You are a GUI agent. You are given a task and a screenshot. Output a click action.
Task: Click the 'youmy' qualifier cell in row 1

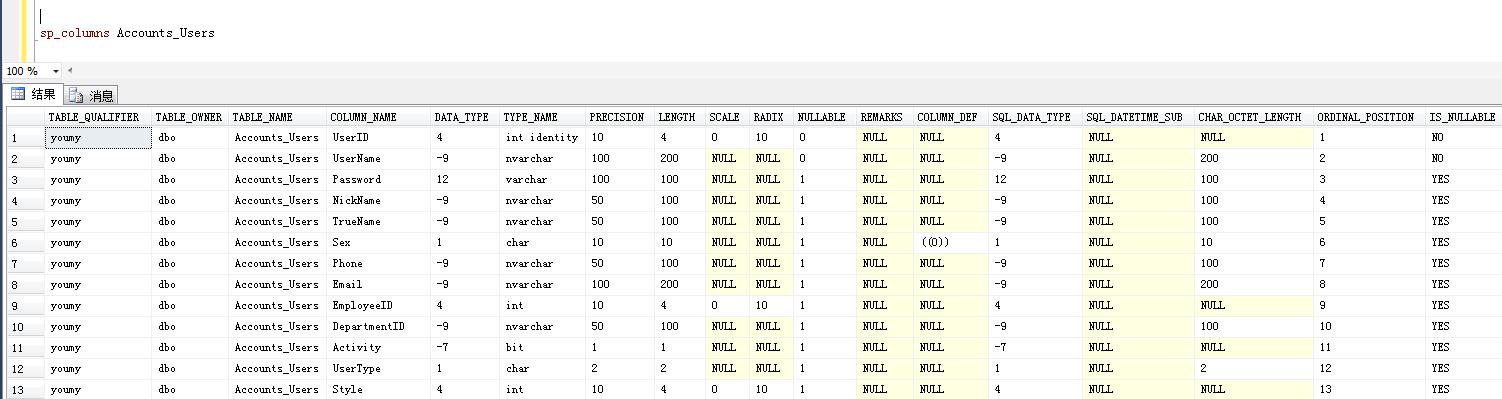point(98,138)
